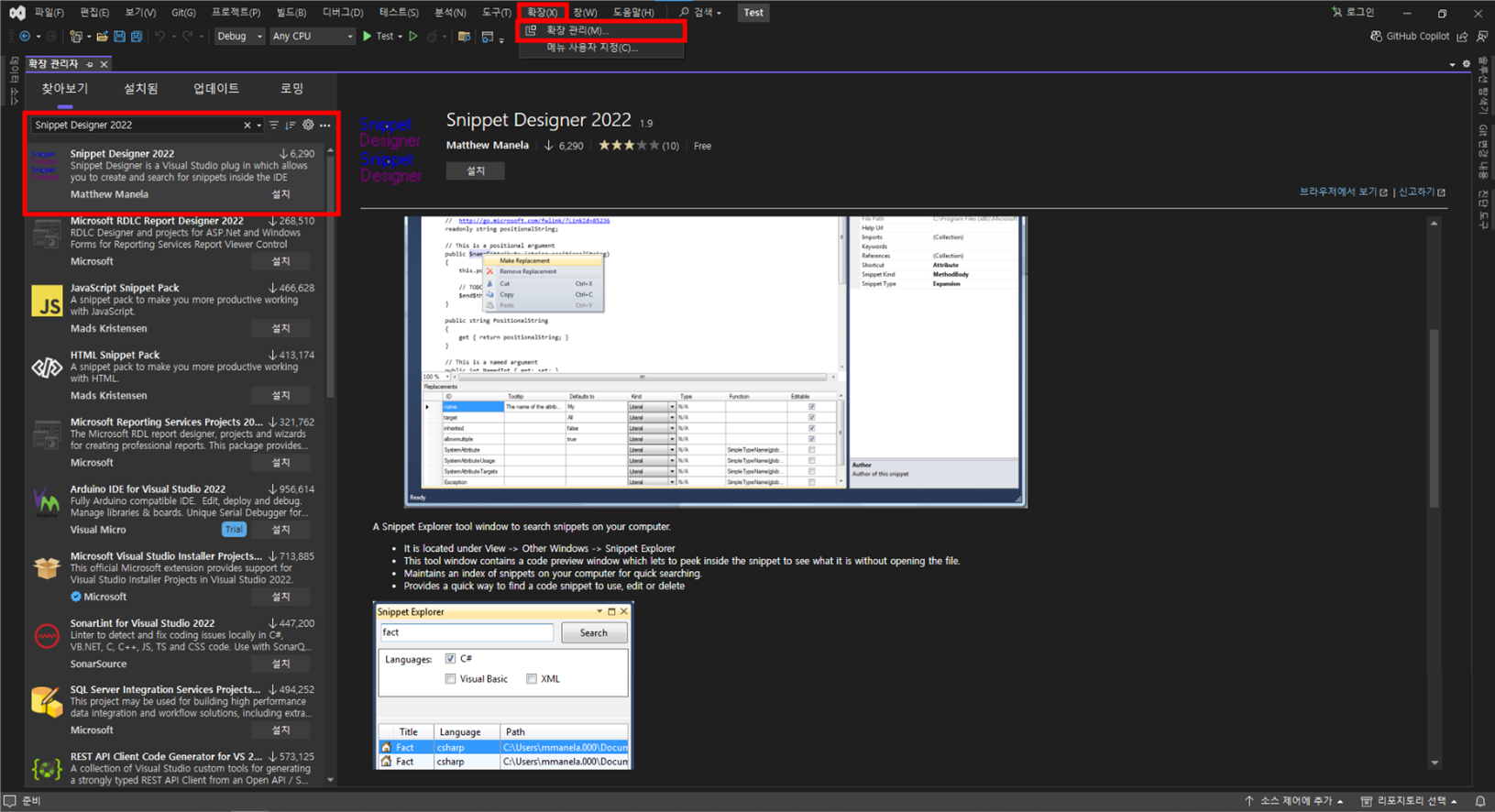The height and width of the screenshot is (812, 1495).
Task: Select 확장 관리(M)... menu item
Action: point(601,30)
